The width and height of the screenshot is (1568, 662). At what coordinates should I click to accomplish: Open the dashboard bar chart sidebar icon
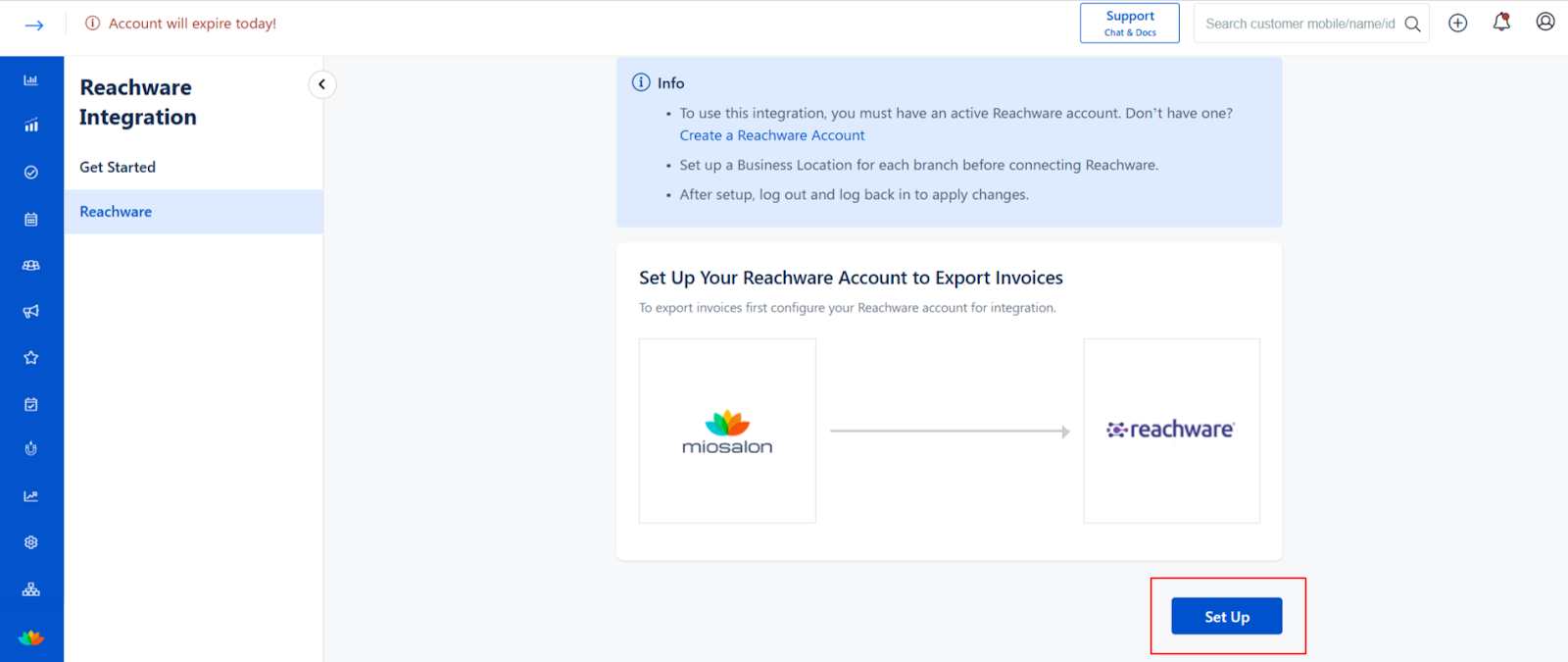pyautogui.click(x=31, y=79)
